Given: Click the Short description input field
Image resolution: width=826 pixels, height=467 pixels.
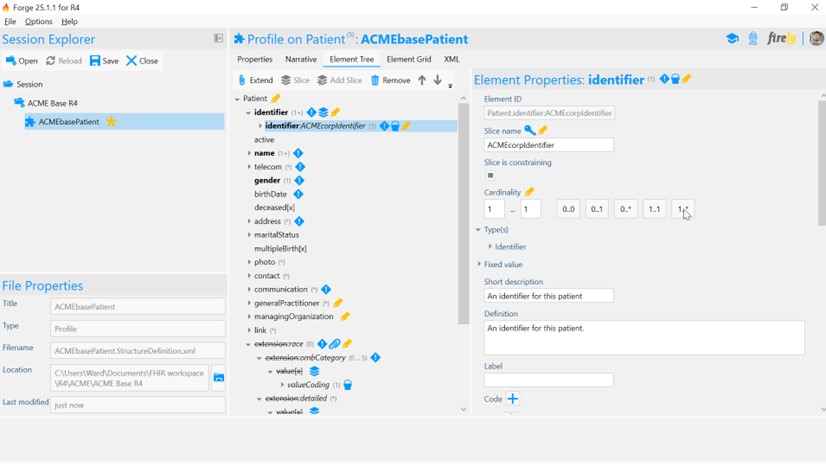Looking at the screenshot, I should [549, 296].
